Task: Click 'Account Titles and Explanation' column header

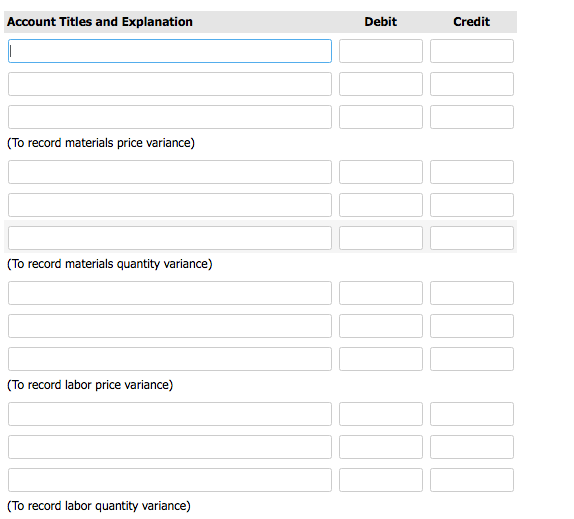Action: pos(100,22)
